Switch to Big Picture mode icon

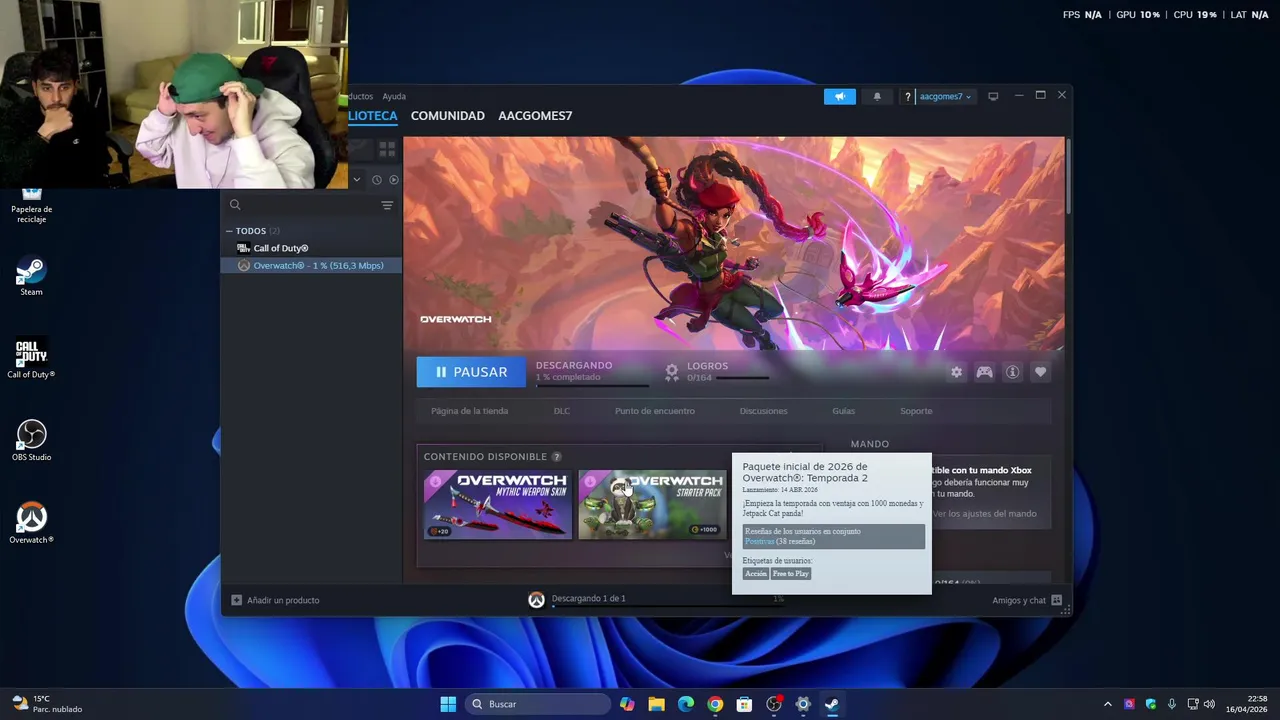pos(993,96)
